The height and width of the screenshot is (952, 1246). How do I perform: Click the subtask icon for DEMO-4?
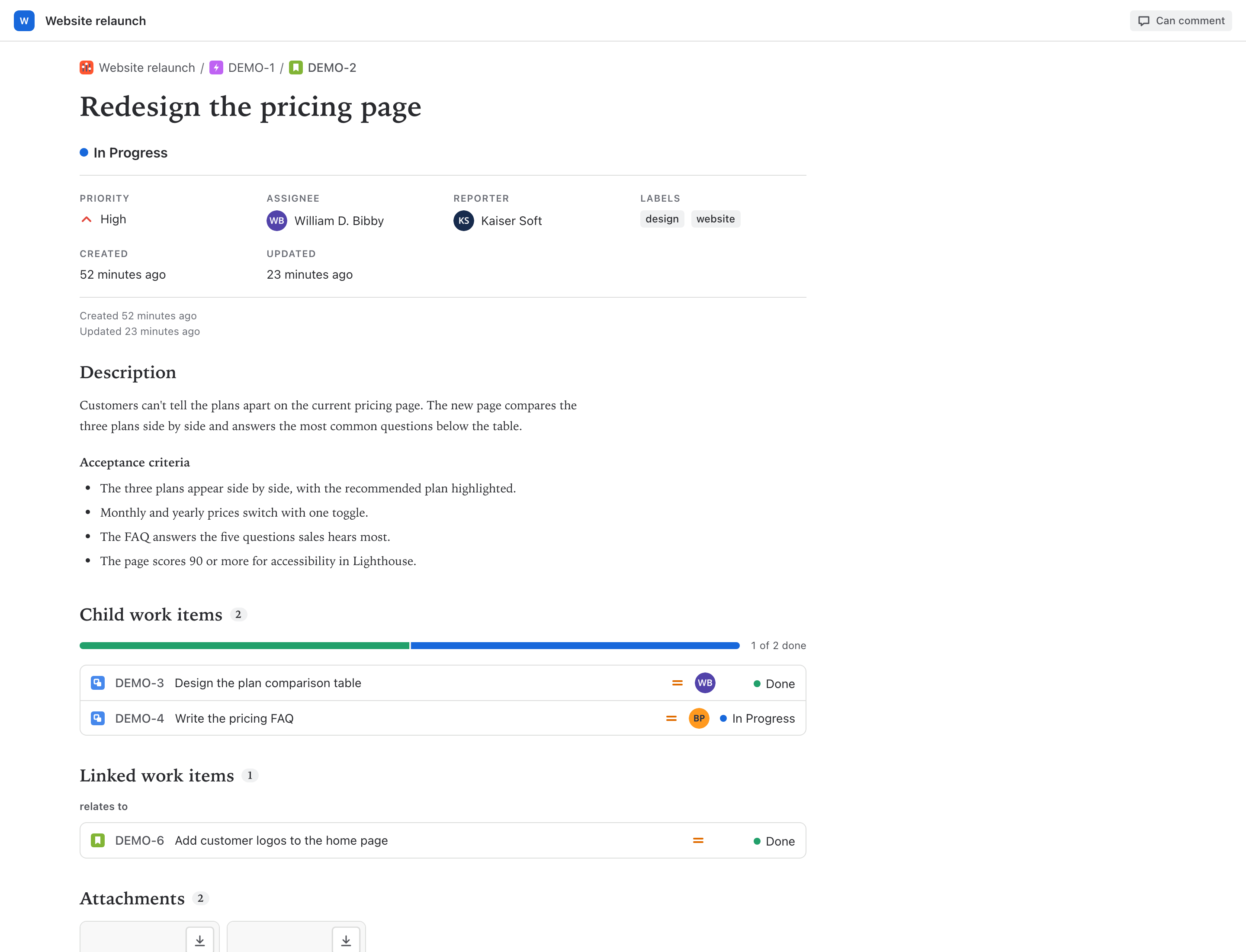[97, 718]
